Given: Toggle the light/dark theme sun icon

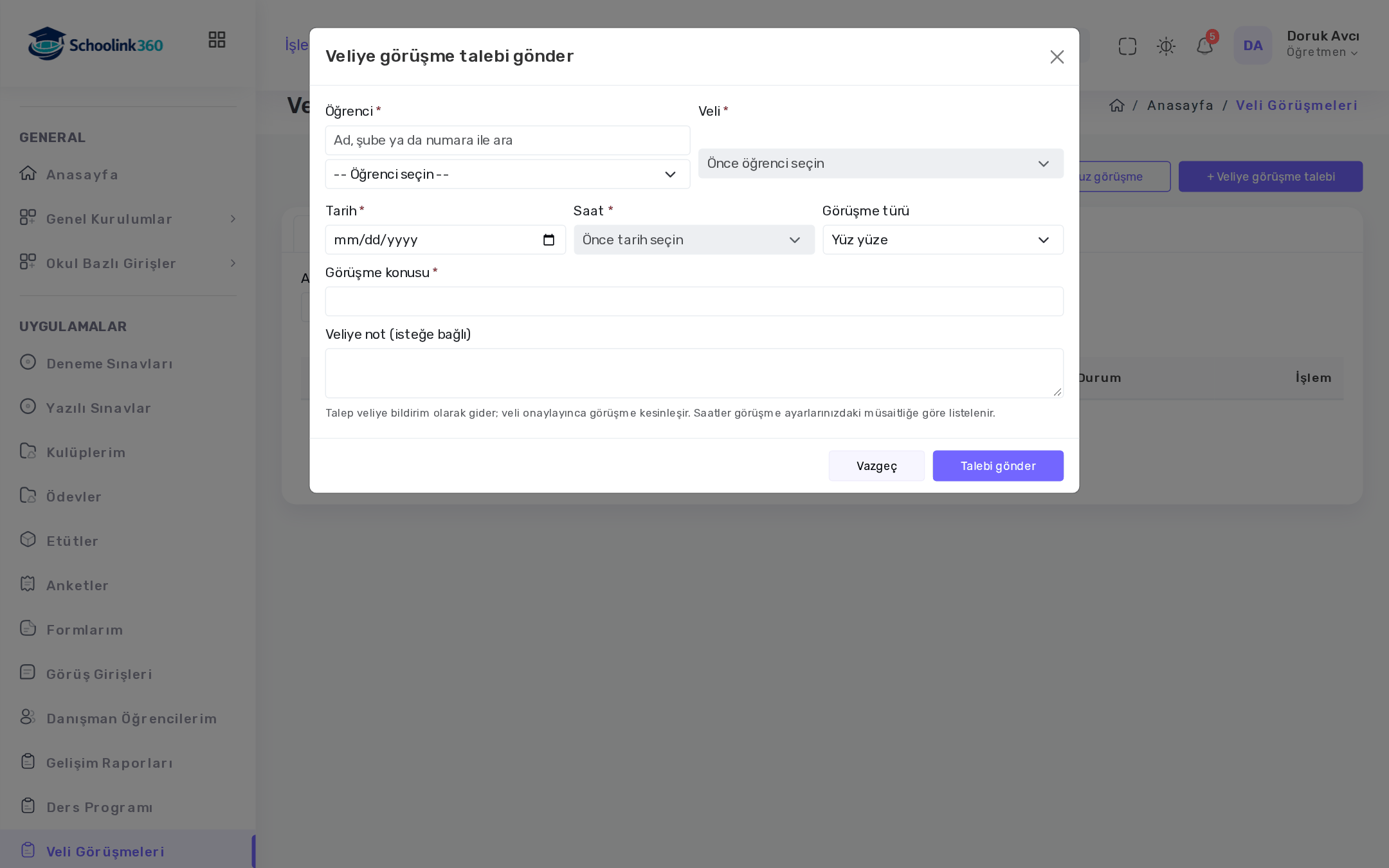Looking at the screenshot, I should click(x=1166, y=46).
